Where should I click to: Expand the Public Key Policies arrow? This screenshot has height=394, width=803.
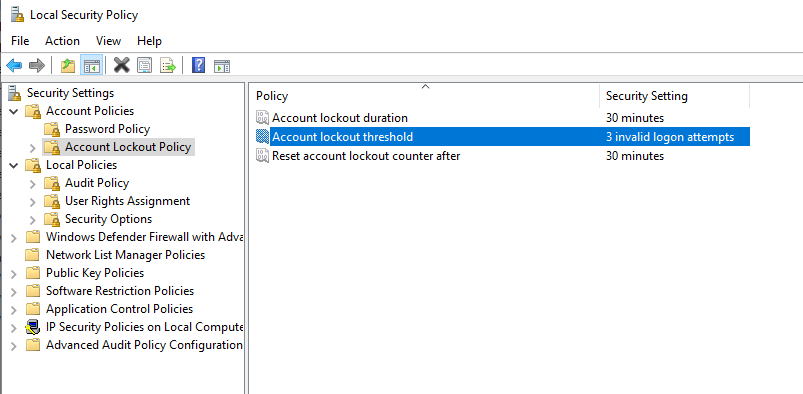coord(14,273)
